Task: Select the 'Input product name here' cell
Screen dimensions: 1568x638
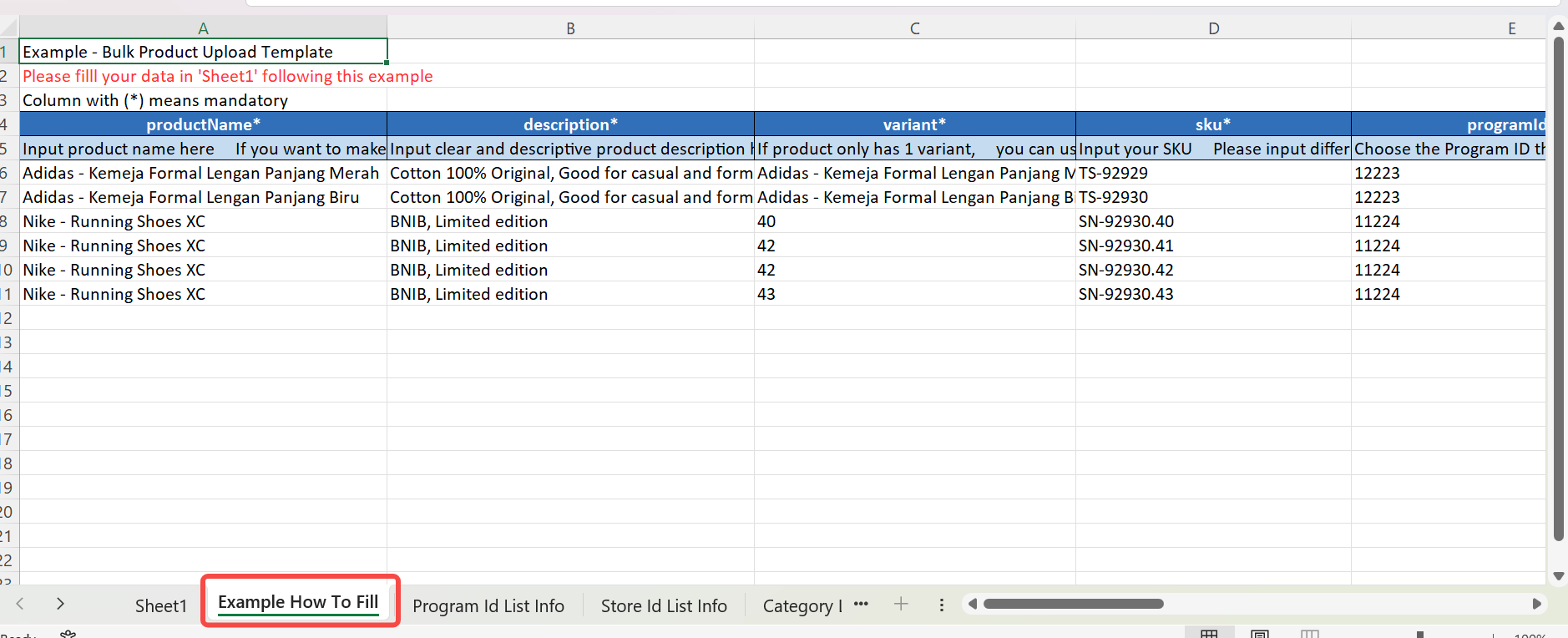Action: (203, 149)
